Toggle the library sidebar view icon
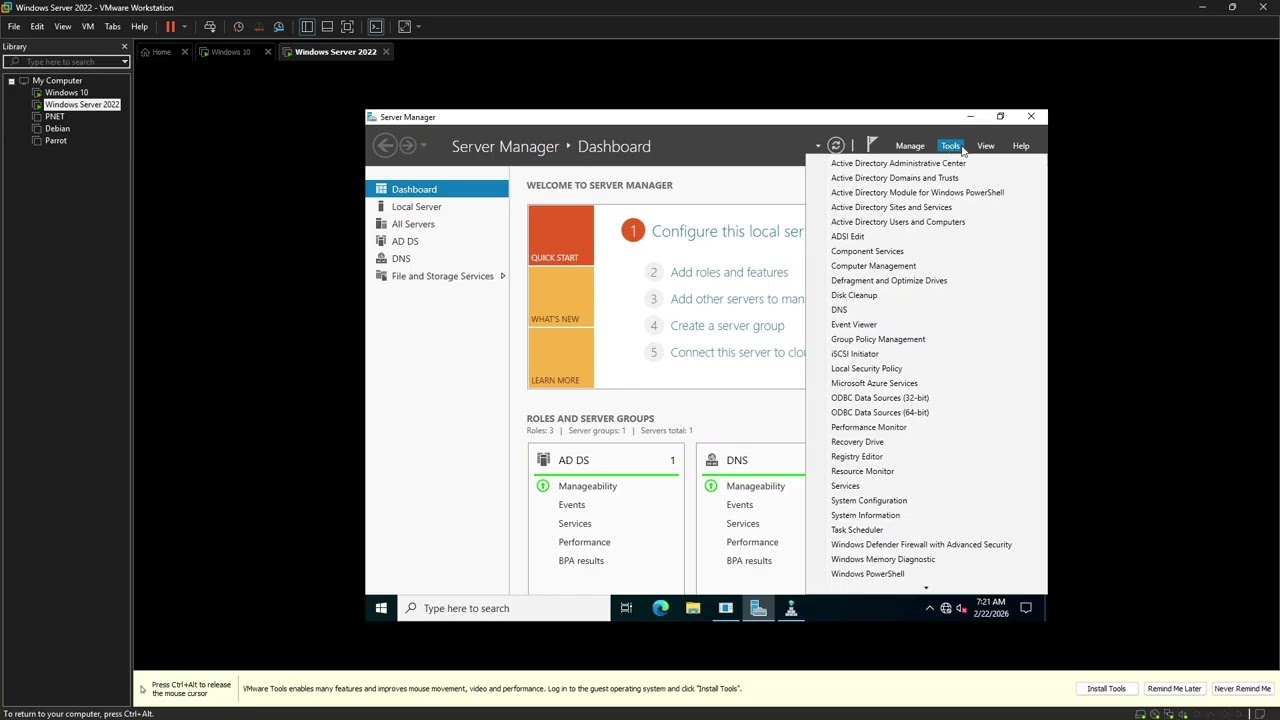The width and height of the screenshot is (1280, 720). [x=307, y=27]
